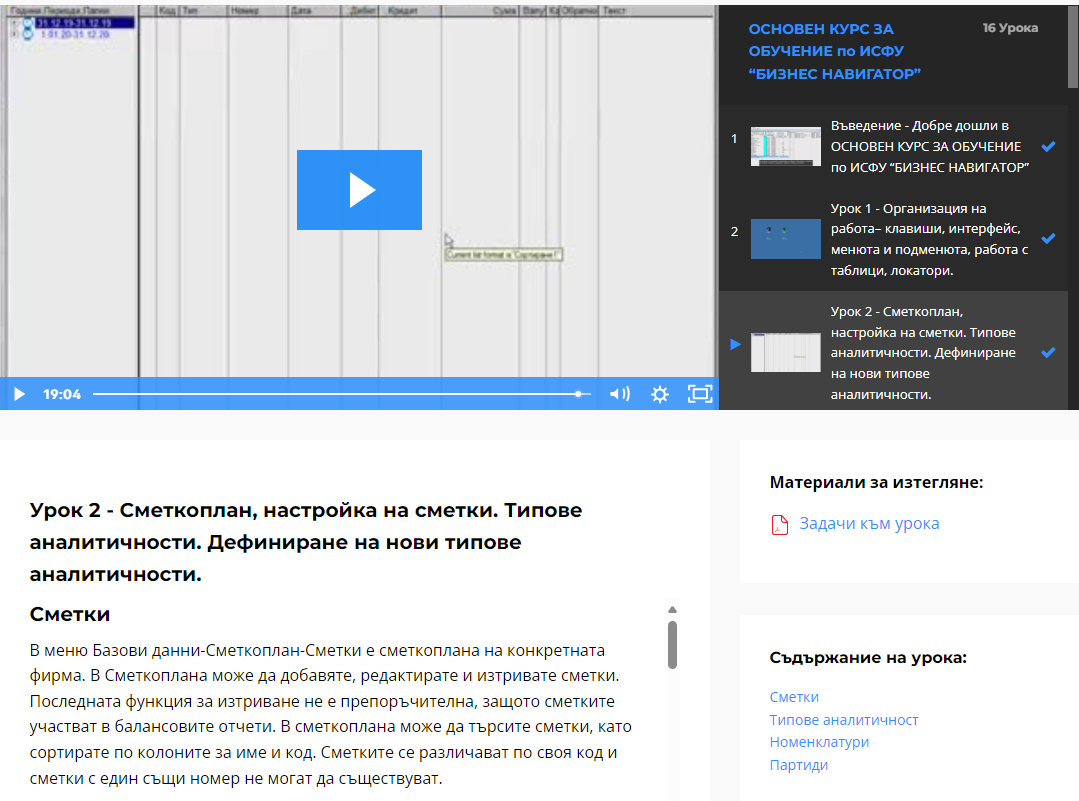
Task: Jump to 'Типове аналитичност' section
Action: pos(844,720)
